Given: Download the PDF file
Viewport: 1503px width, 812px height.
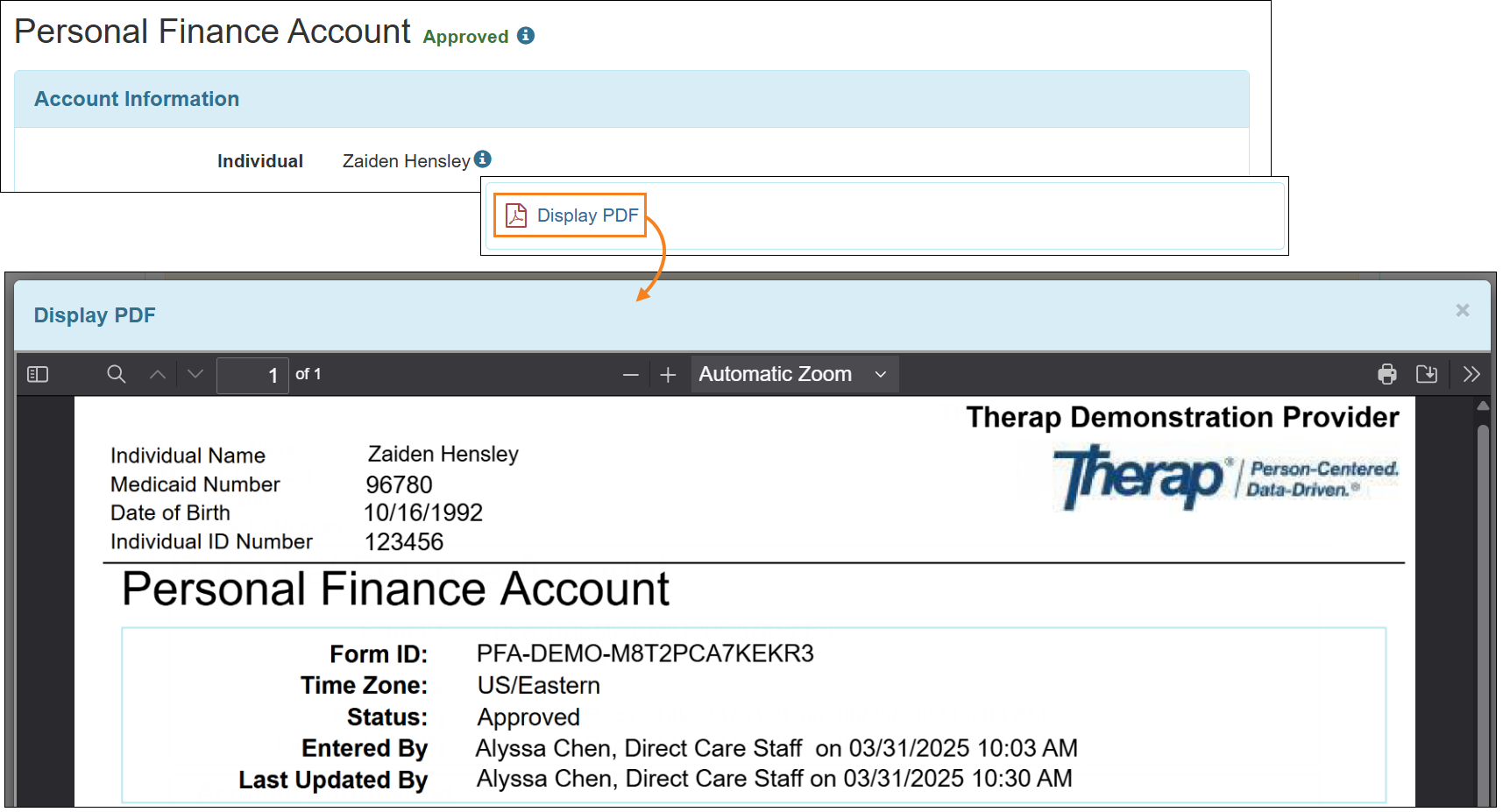Looking at the screenshot, I should point(1427,375).
